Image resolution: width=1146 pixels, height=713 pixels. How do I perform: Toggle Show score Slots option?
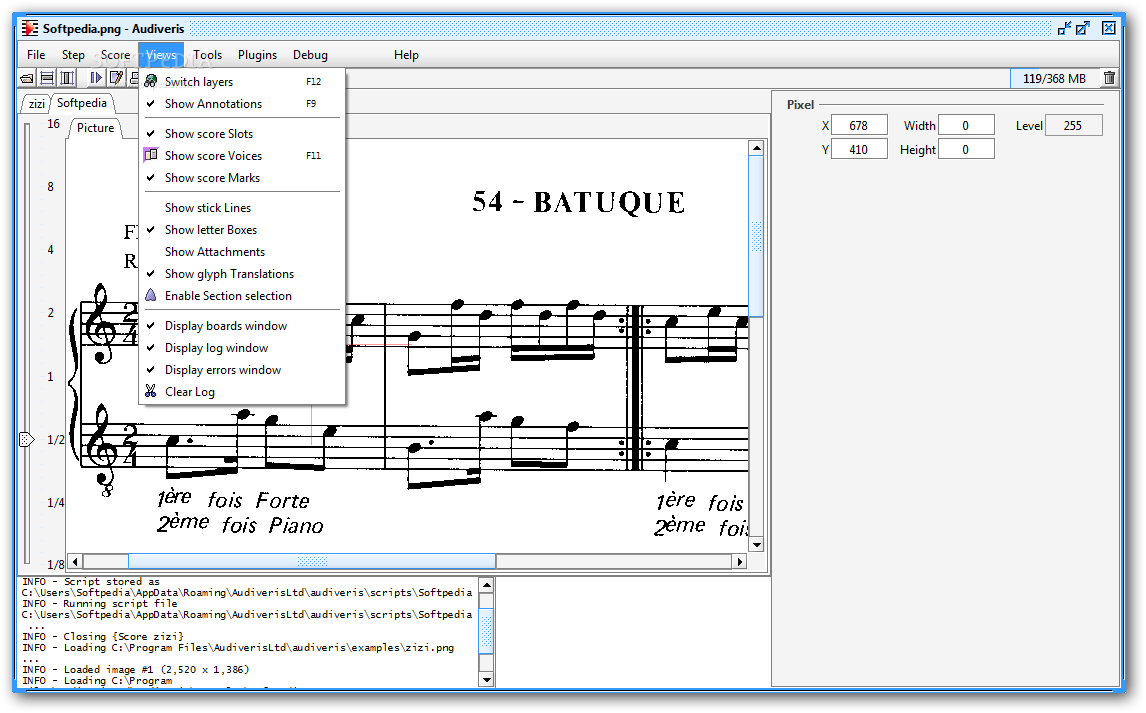click(241, 134)
